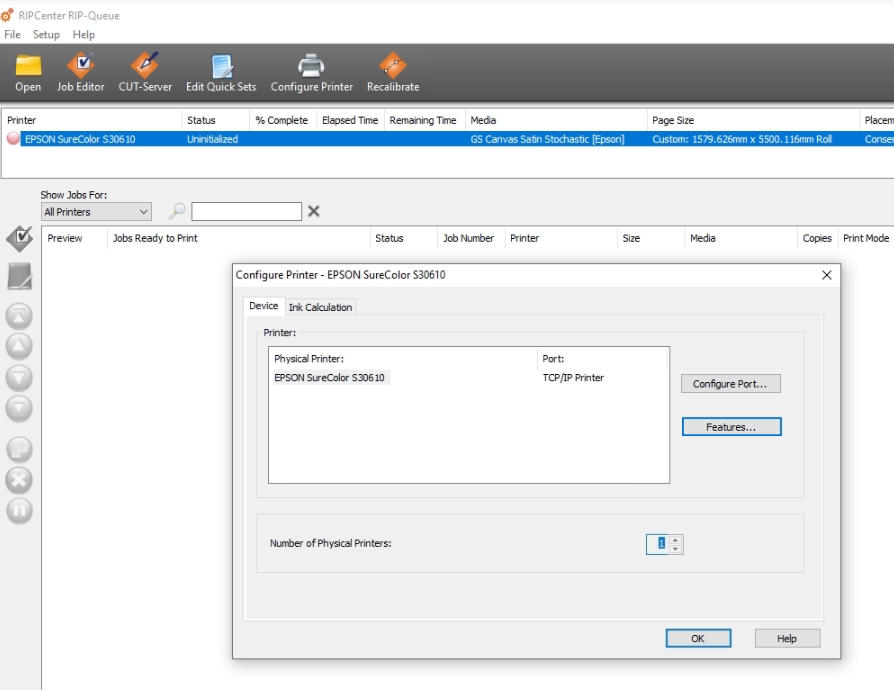Click the Printer column header in top table
This screenshot has width=894, height=690.
pyautogui.click(x=91, y=120)
